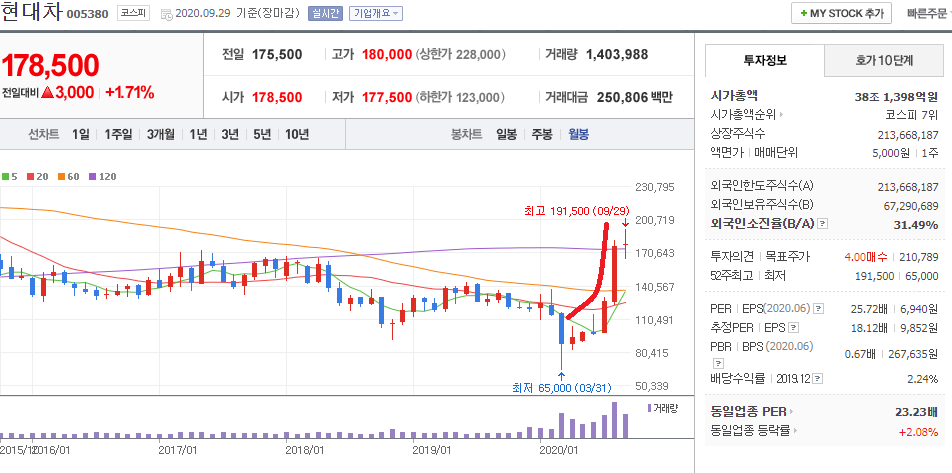Viewport: 952px width, 473px height.
Task: Click 4.00매수 investment opinion value
Action: (866, 257)
